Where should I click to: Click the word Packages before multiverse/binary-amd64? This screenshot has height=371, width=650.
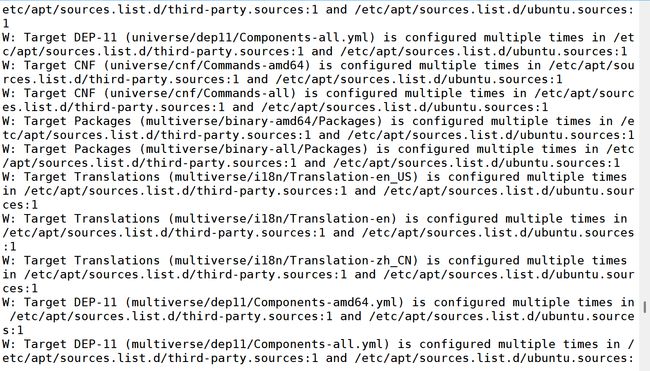[103, 121]
